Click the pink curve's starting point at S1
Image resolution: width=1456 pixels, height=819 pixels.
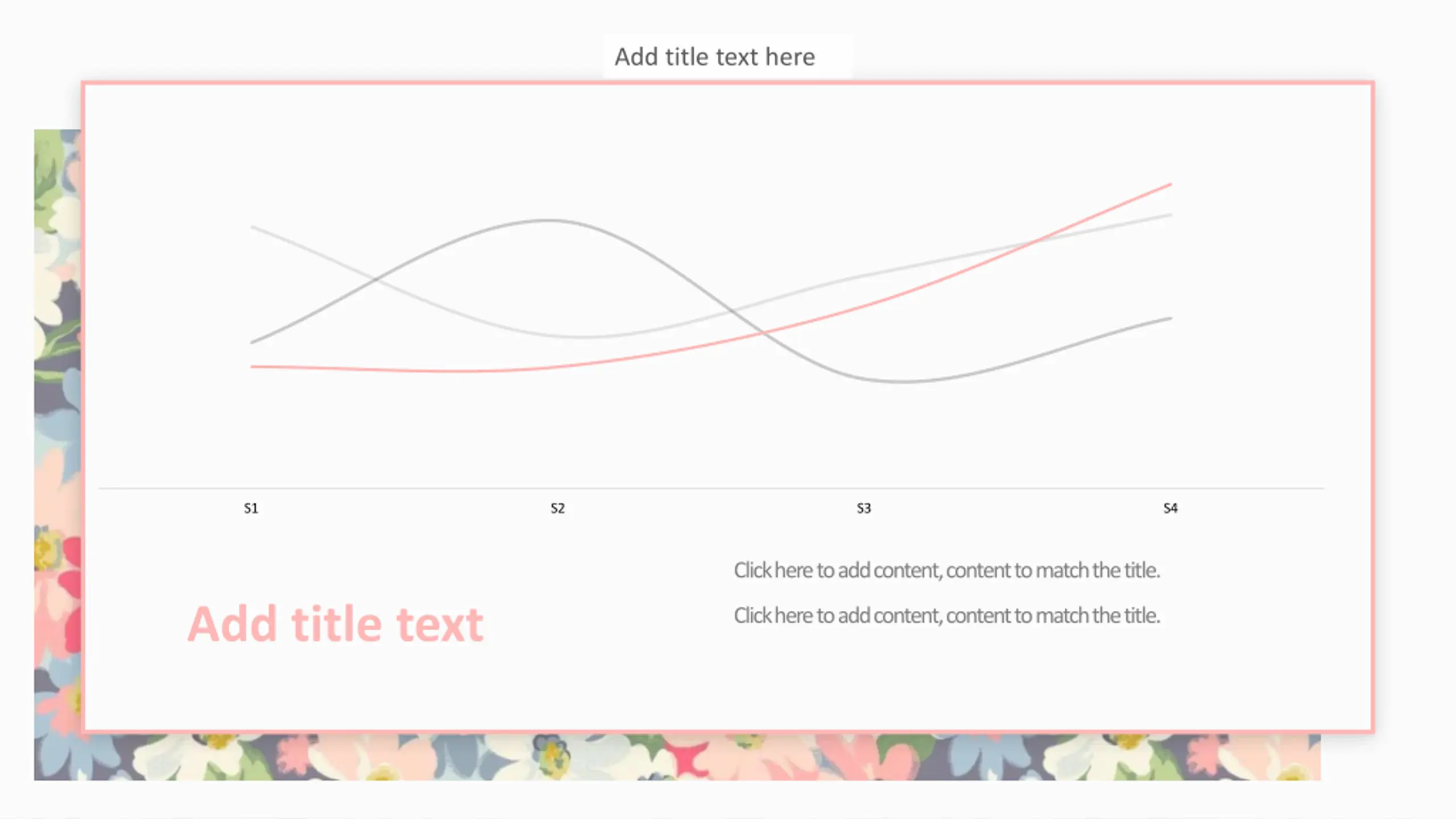pos(252,367)
